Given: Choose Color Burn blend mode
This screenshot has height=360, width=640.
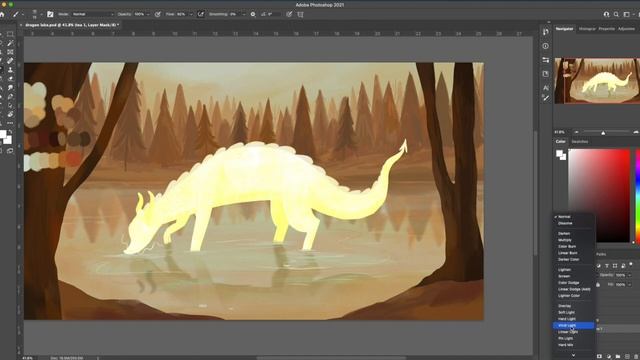Looking at the screenshot, I should coord(567,247).
